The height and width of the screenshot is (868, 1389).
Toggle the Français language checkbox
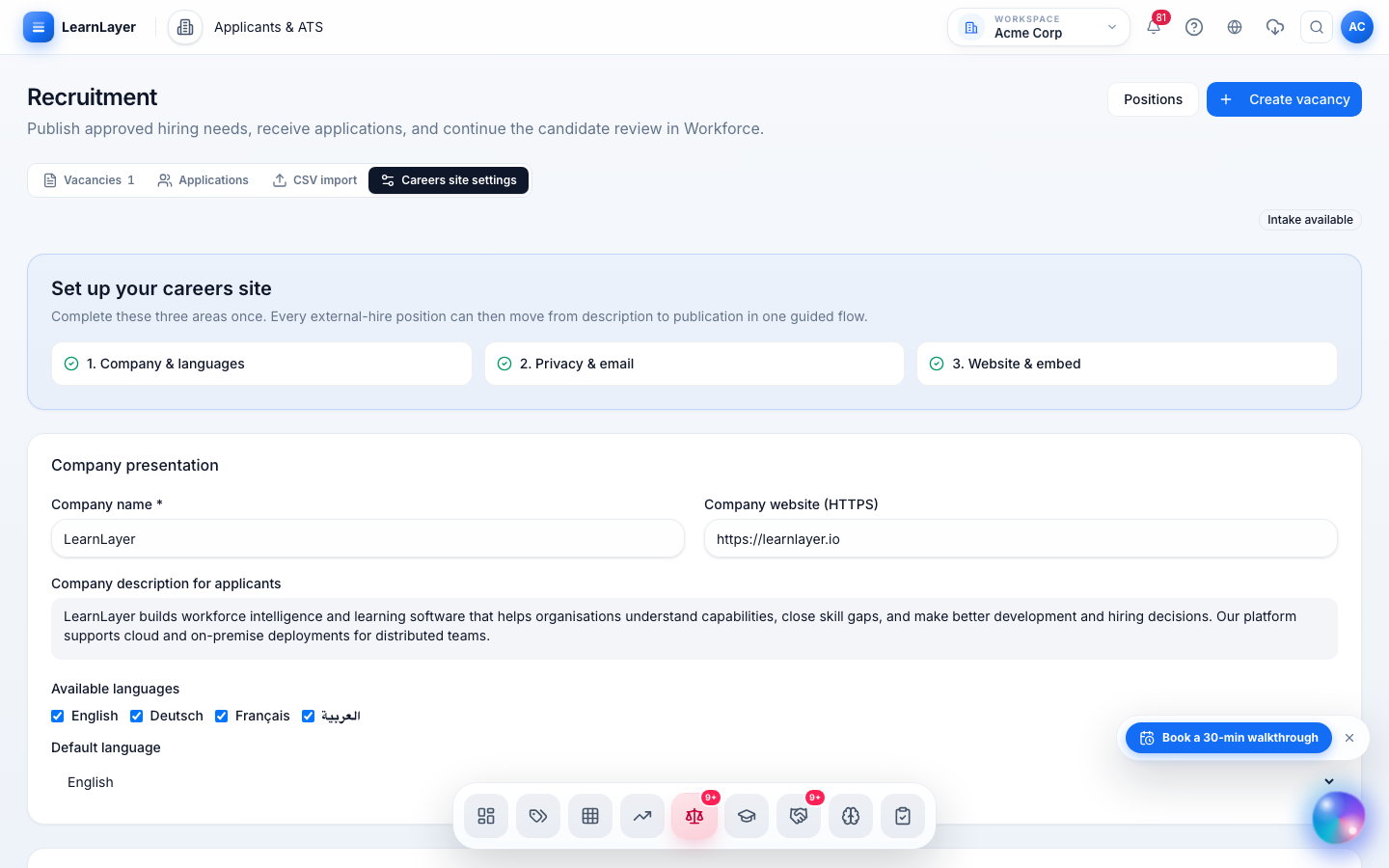(222, 716)
